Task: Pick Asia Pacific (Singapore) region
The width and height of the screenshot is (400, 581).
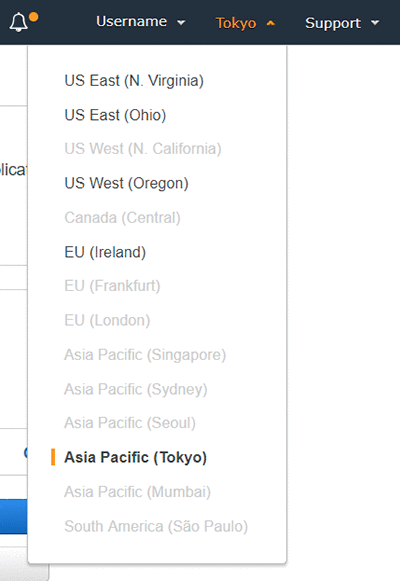Action: pyautogui.click(x=145, y=355)
